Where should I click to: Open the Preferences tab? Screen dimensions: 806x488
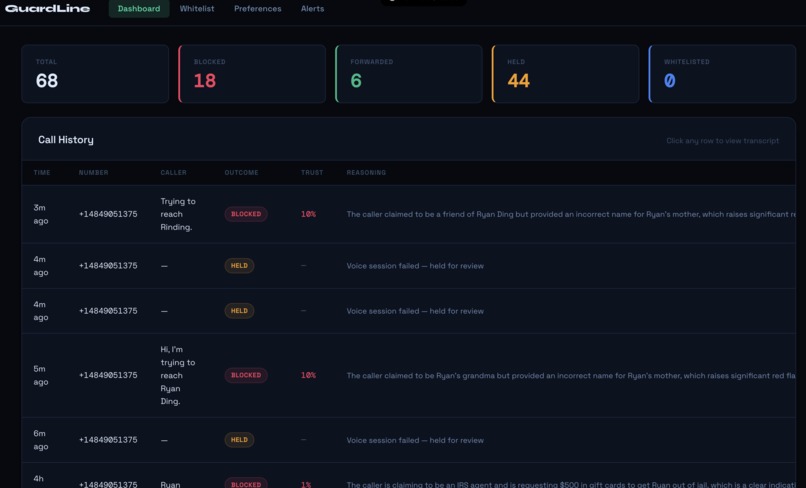[x=258, y=9]
